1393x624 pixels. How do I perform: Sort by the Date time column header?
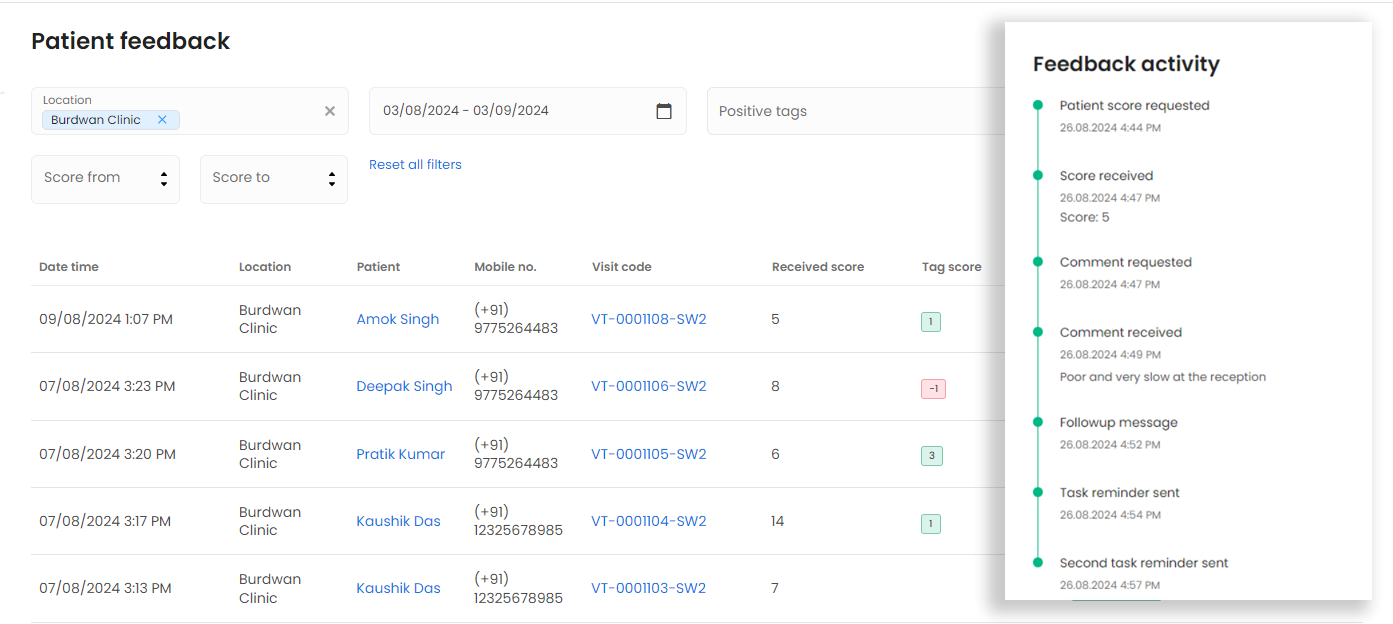point(69,267)
